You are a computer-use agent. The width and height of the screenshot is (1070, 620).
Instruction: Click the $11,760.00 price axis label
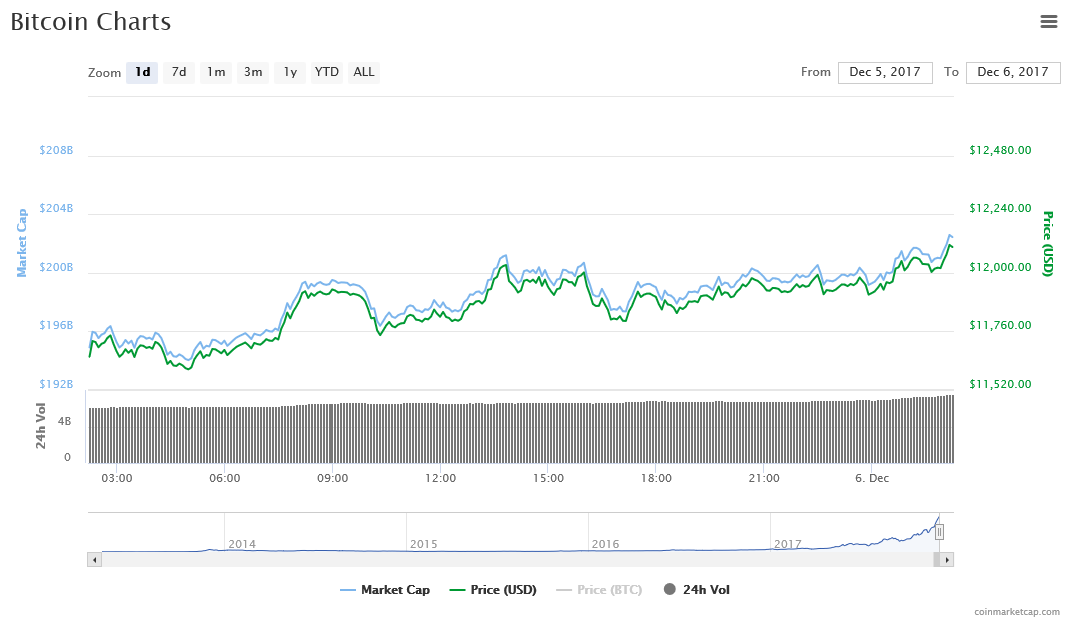pos(1000,325)
